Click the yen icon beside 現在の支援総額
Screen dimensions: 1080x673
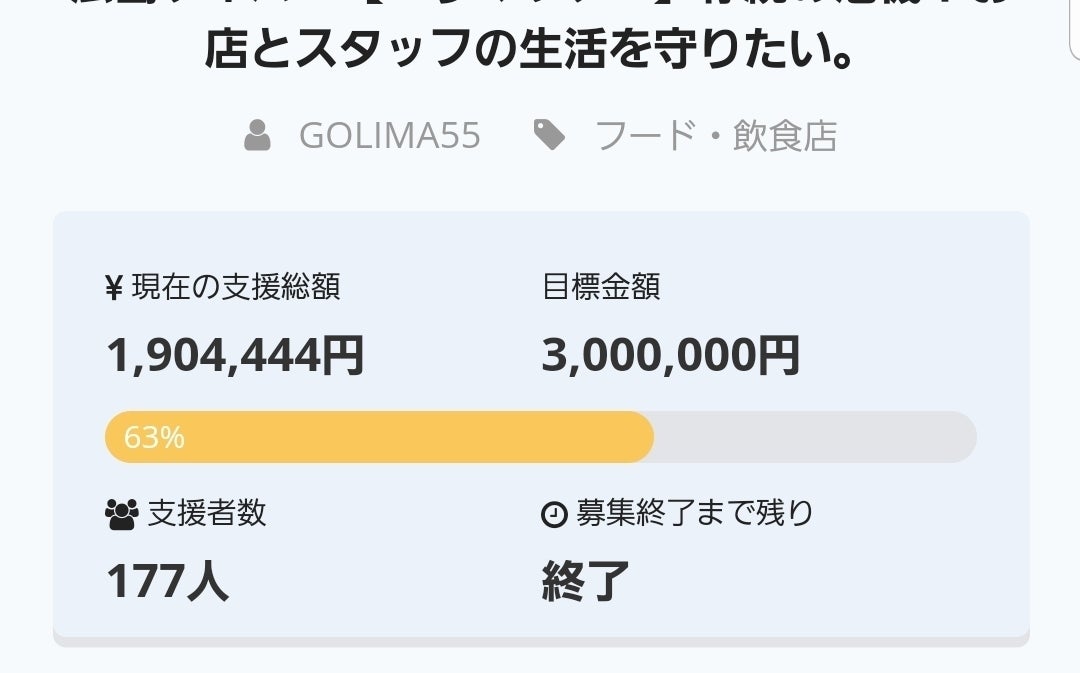click(x=114, y=288)
